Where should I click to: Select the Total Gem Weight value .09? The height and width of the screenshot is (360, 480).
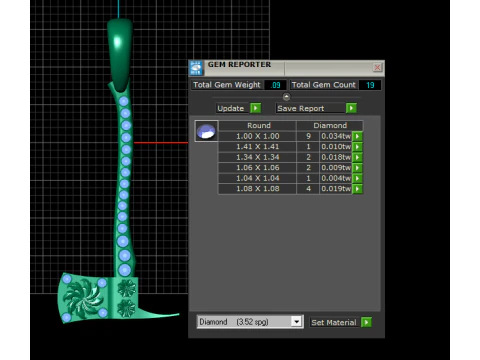point(275,85)
